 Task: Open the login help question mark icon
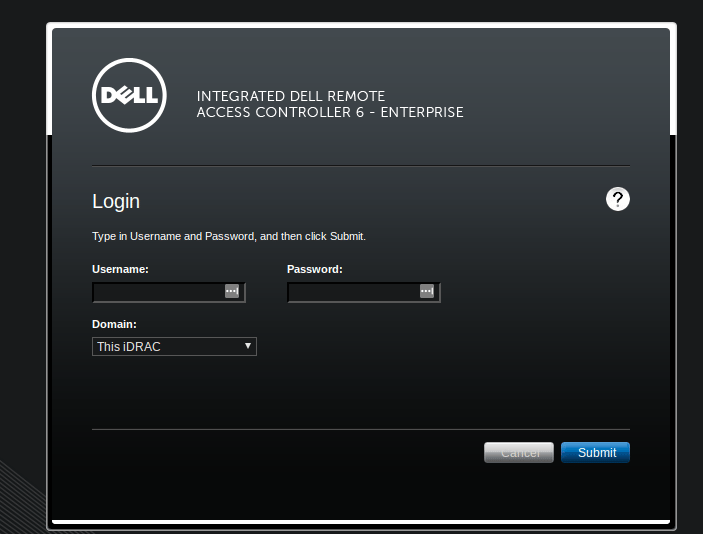617,199
